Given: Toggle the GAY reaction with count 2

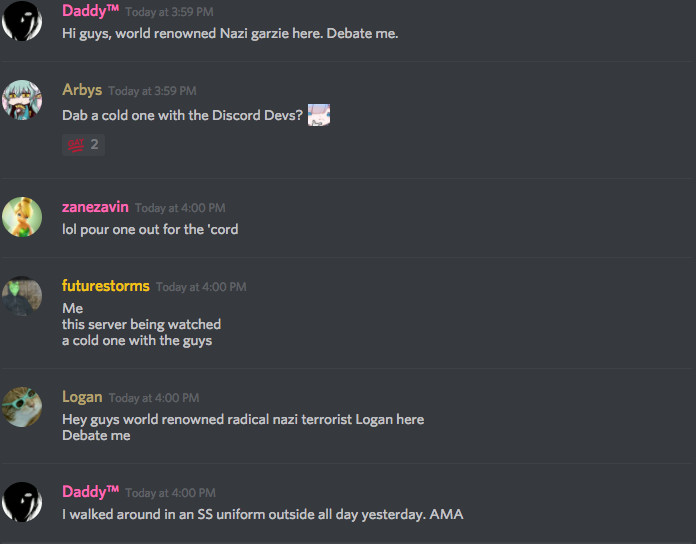Looking at the screenshot, I should click(x=83, y=145).
